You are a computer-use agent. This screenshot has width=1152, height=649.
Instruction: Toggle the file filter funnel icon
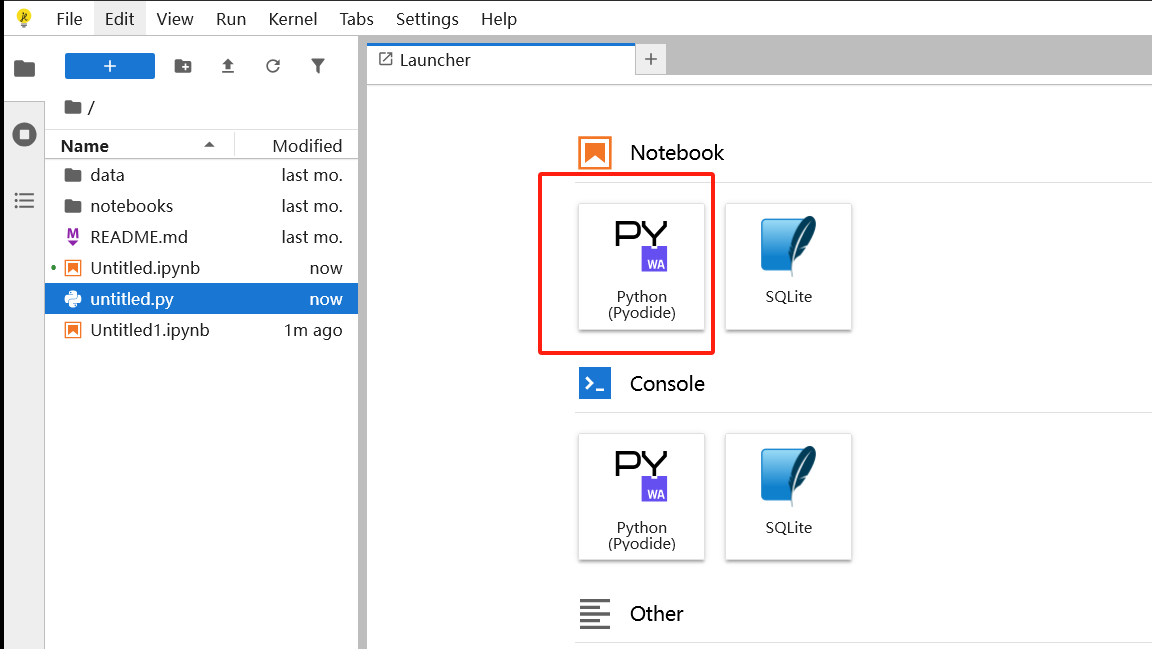[318, 66]
